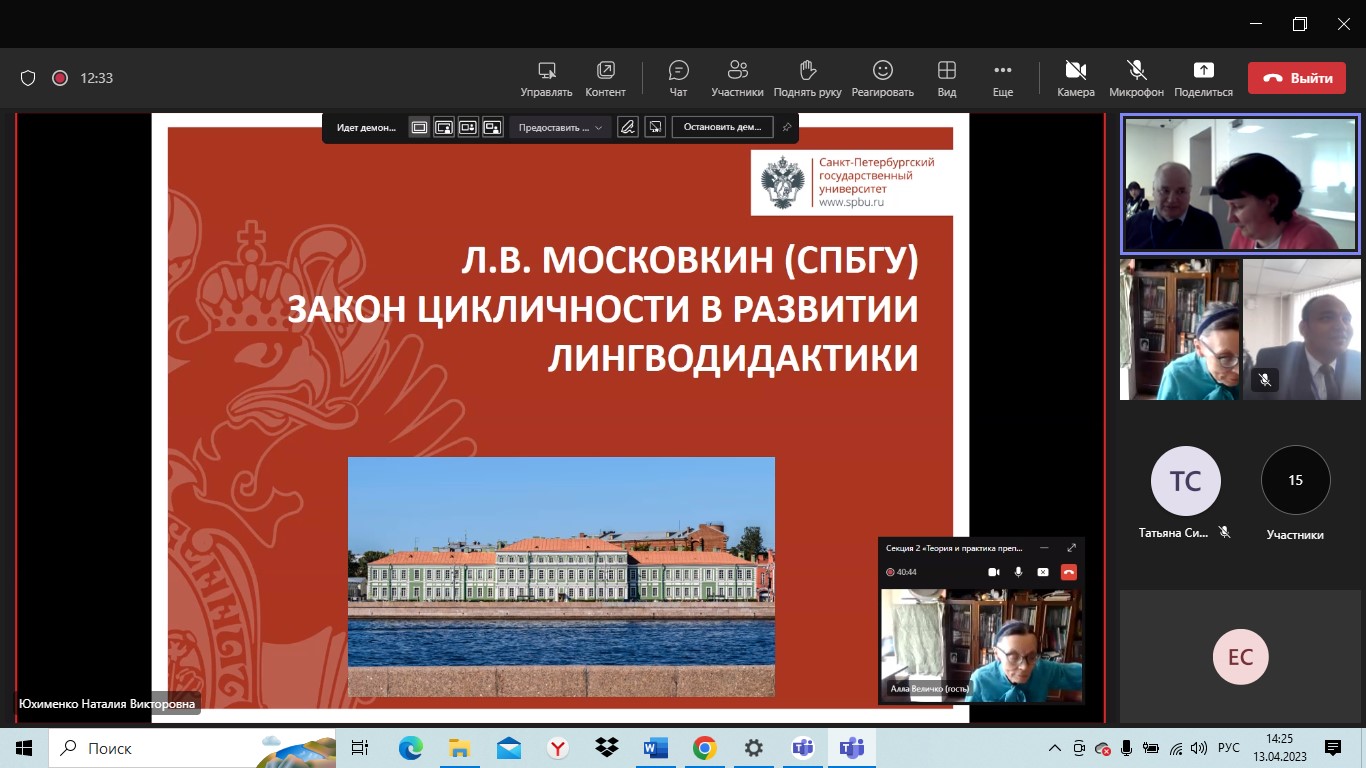Select the content-only presenter layout mode
The image size is (1366, 768).
(419, 127)
